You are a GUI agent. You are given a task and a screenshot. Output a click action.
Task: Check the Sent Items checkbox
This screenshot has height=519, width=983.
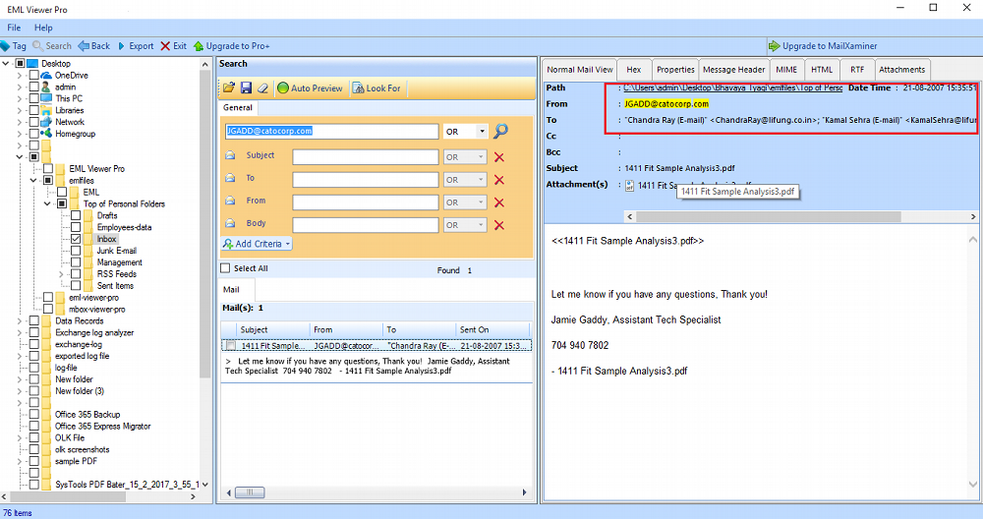coord(76,286)
